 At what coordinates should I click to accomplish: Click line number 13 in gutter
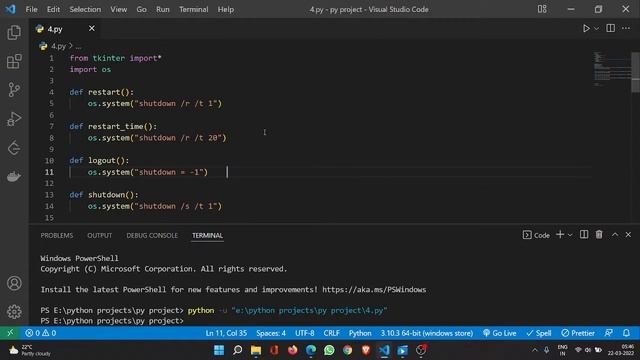[x=49, y=195]
